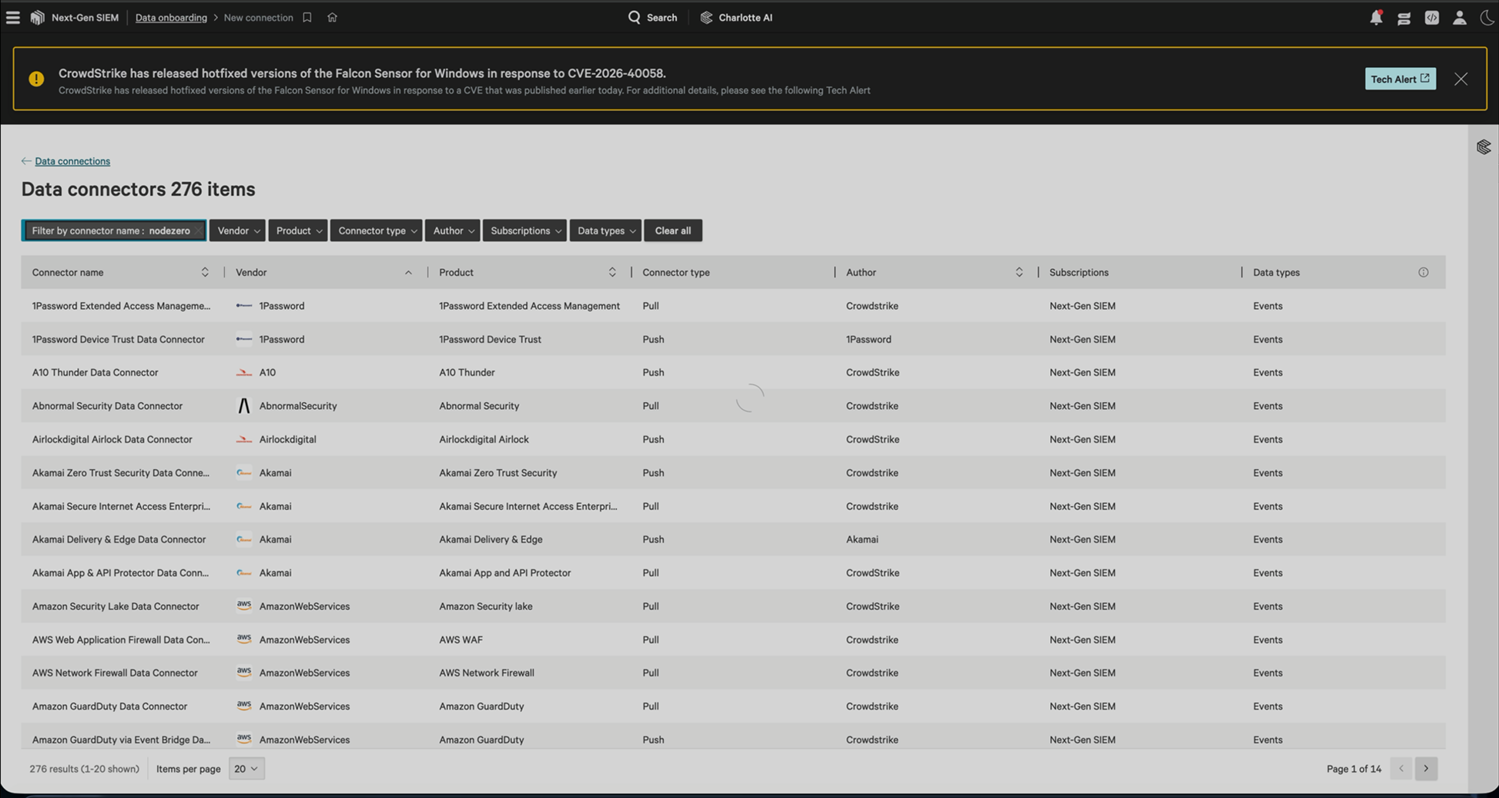Click the yellow warning icon in the banner
Image resolution: width=1499 pixels, height=798 pixels.
[x=36, y=79]
